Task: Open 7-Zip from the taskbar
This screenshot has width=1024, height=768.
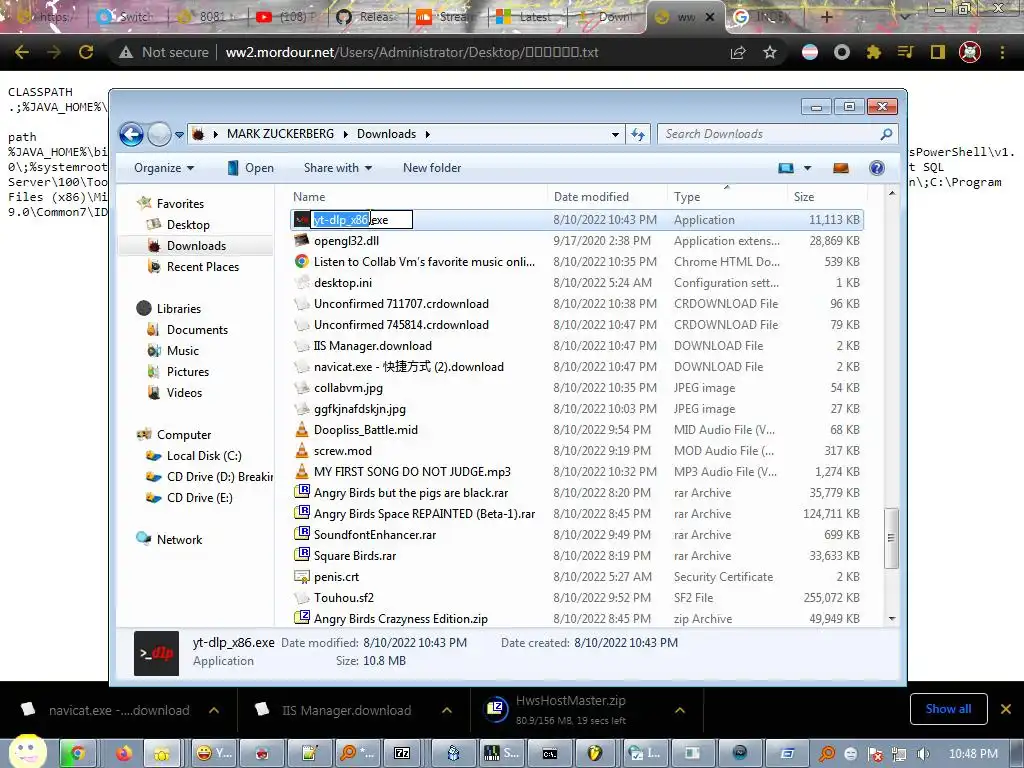Action: (x=402, y=754)
